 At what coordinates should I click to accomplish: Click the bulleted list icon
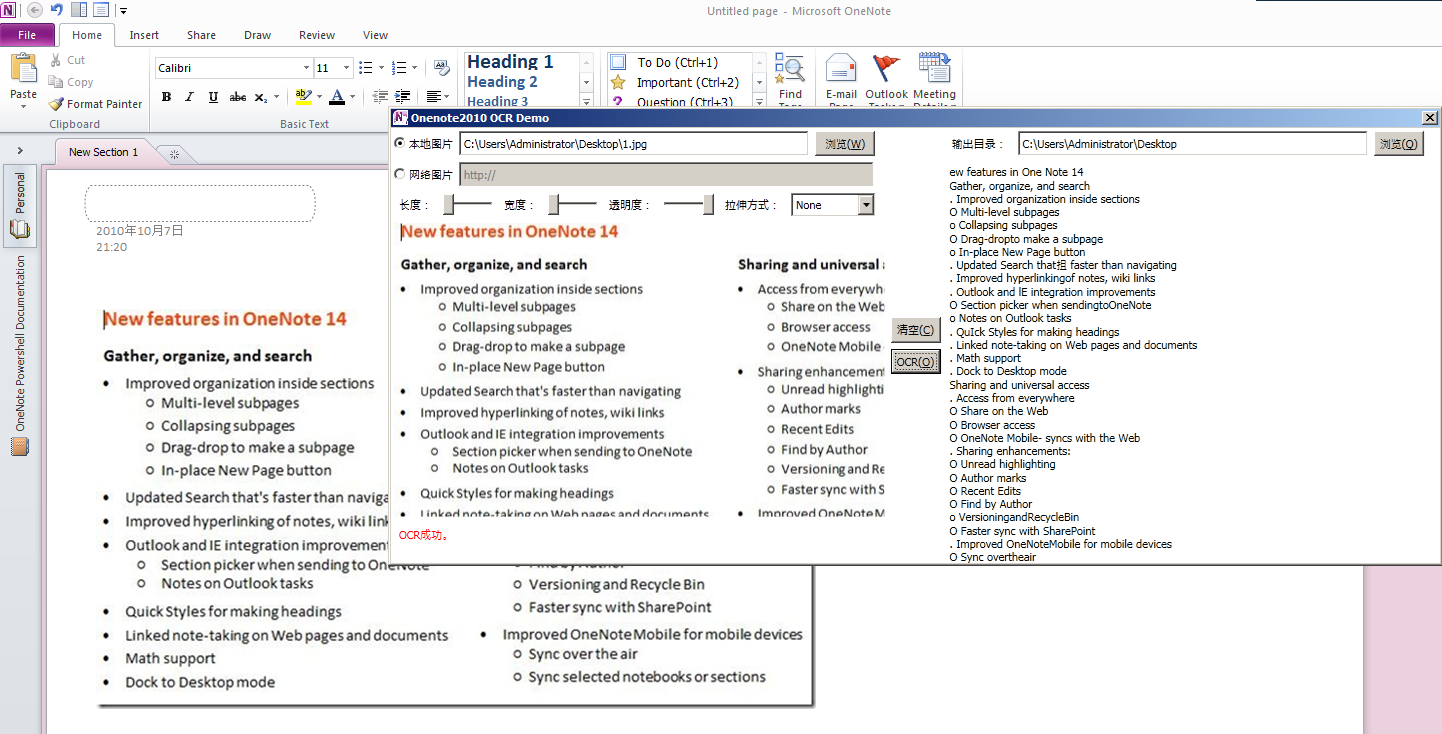(366, 68)
